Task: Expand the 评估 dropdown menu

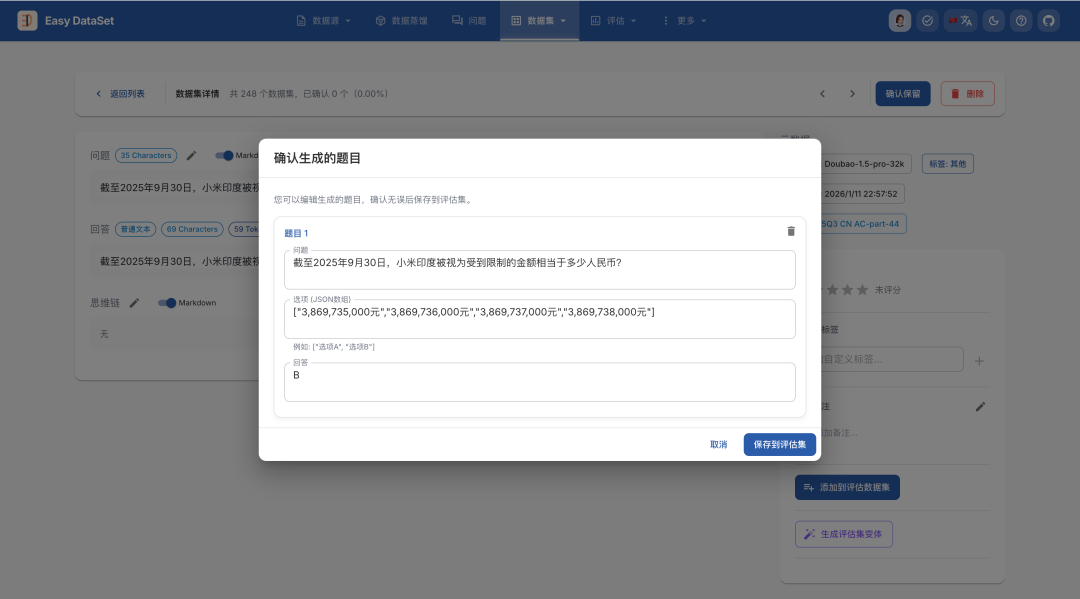Action: [613, 21]
